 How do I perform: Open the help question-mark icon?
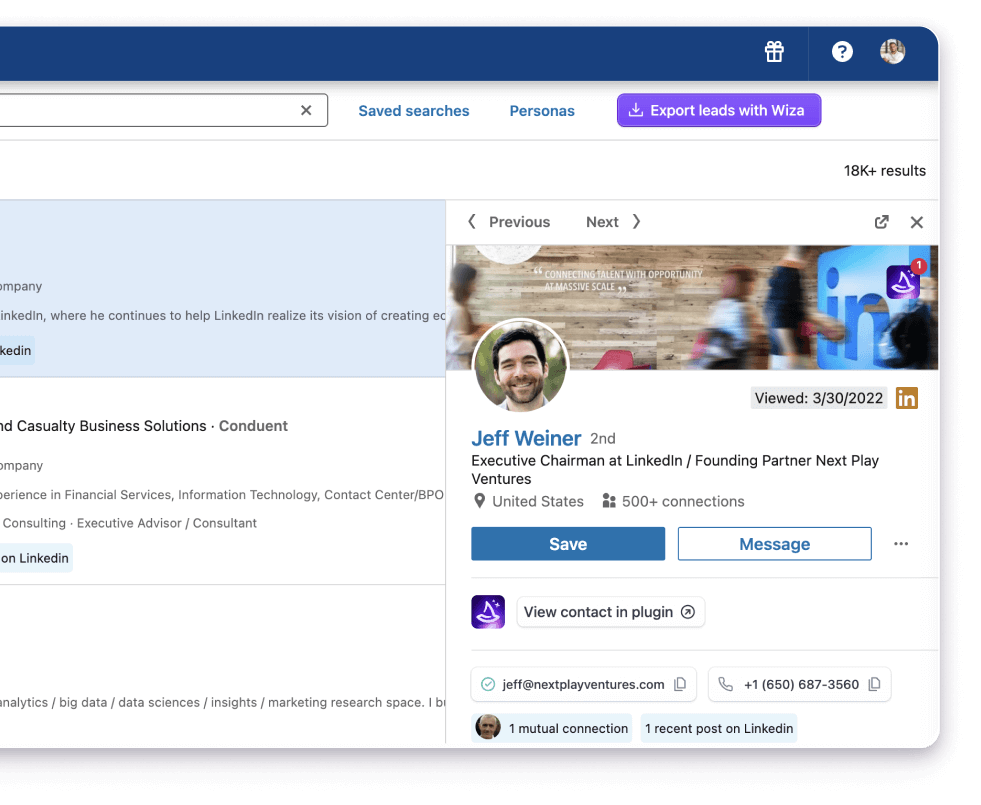click(842, 51)
